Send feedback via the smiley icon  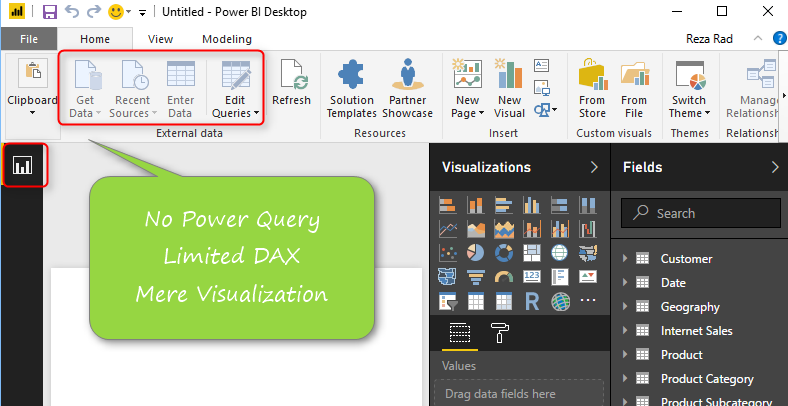pos(116,12)
